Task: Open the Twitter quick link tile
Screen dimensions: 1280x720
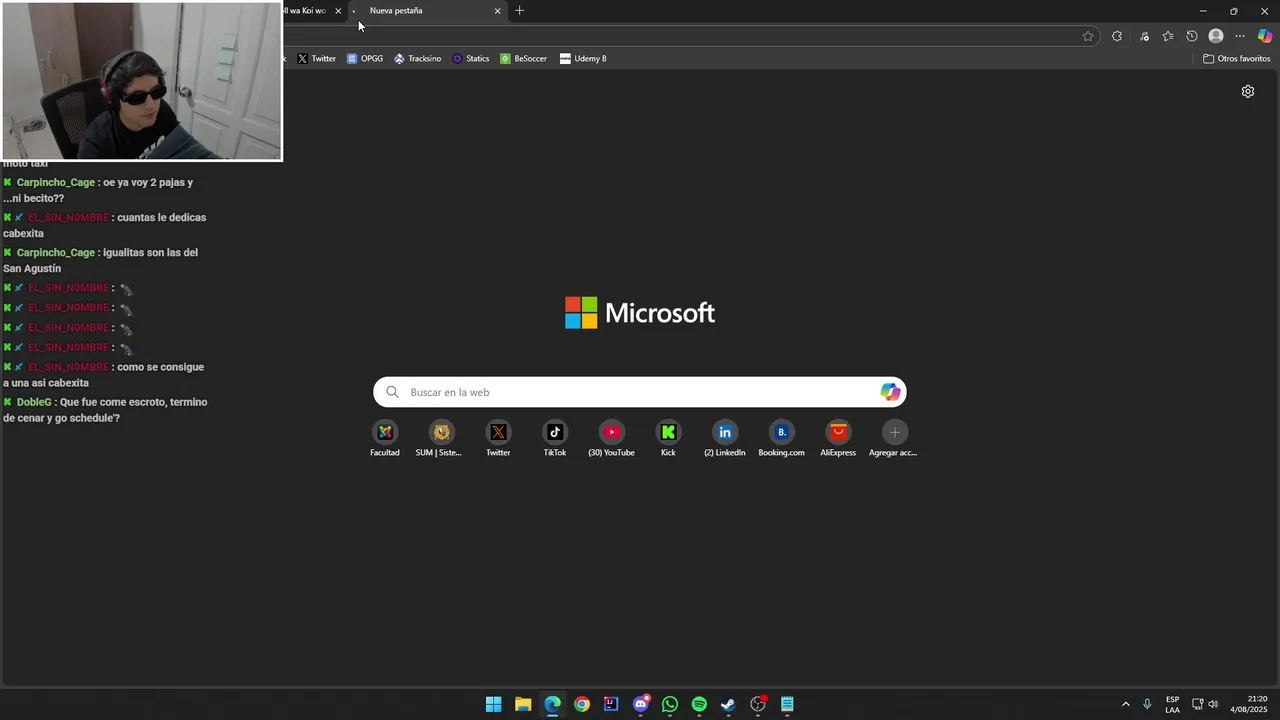Action: point(498,438)
